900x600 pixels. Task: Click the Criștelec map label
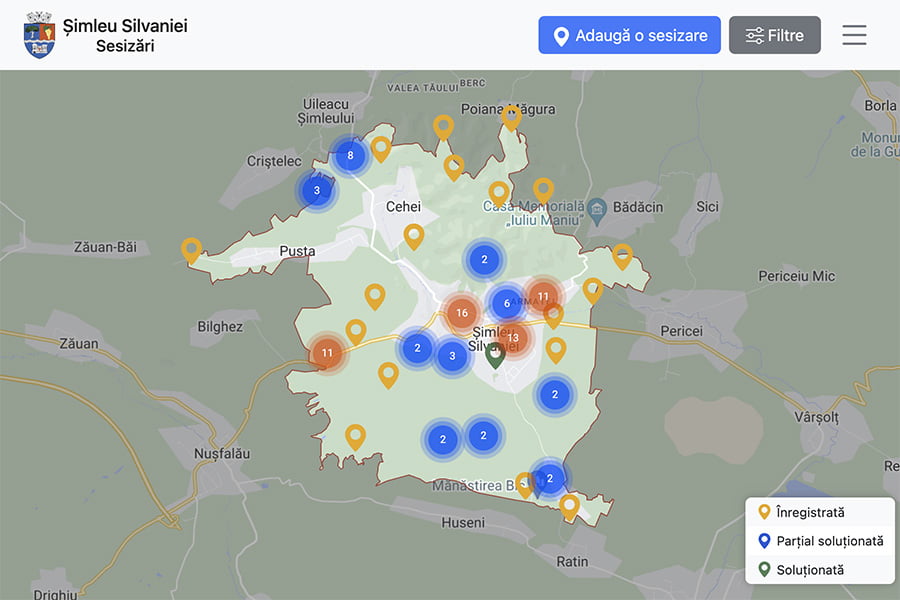point(274,161)
